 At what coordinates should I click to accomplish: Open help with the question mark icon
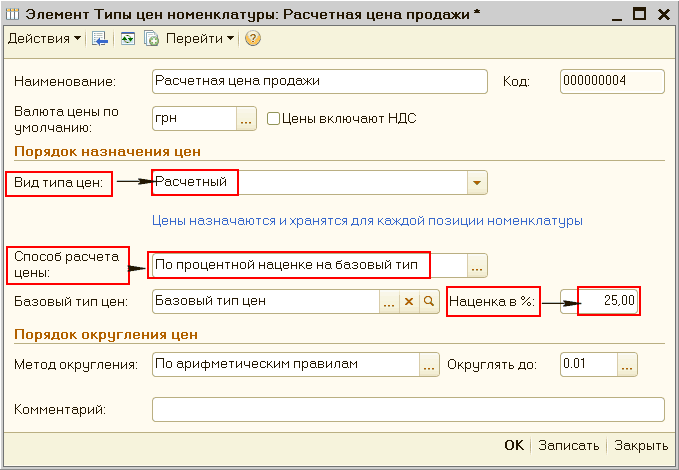252,39
